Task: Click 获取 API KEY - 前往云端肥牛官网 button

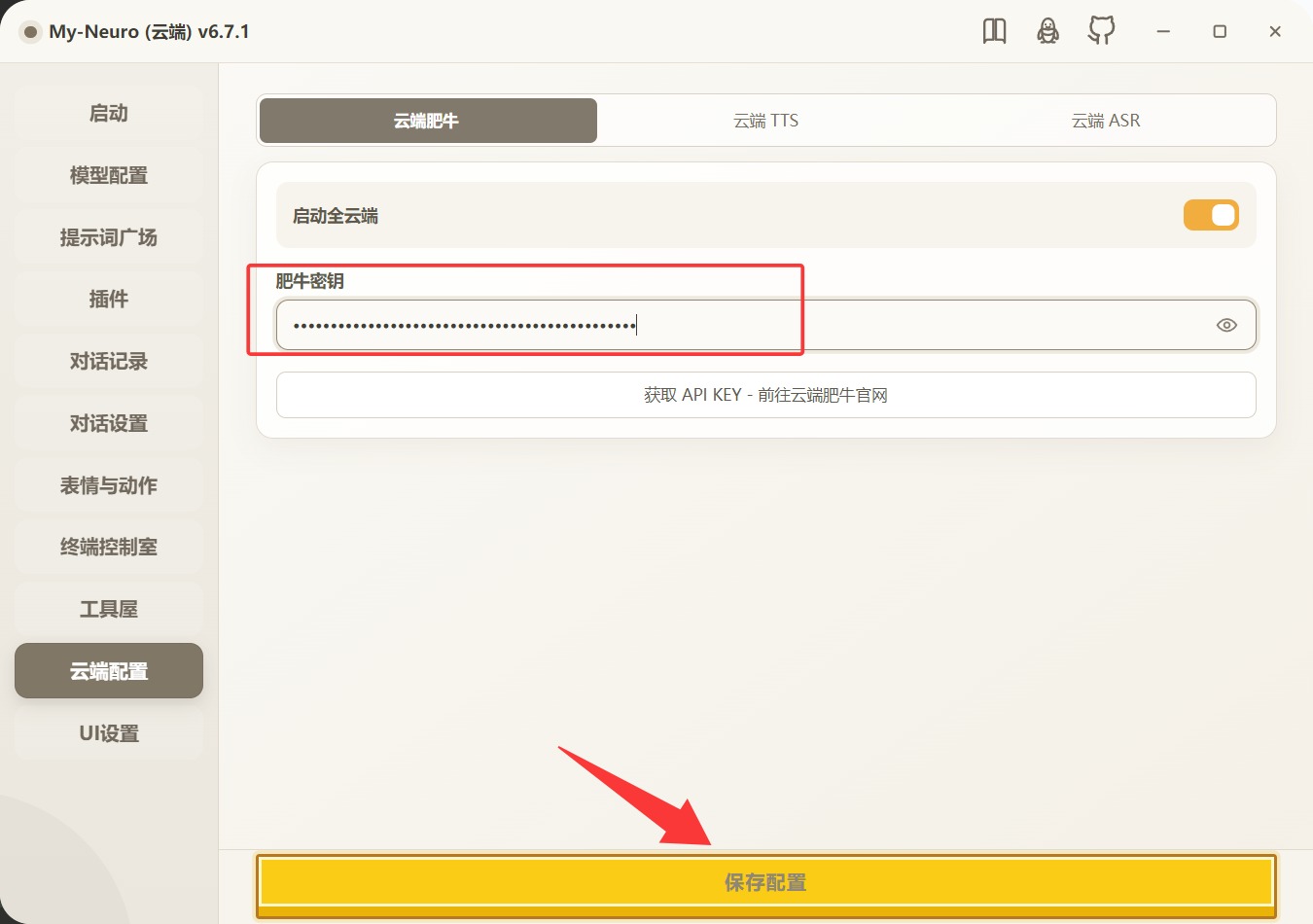Action: 766,395
